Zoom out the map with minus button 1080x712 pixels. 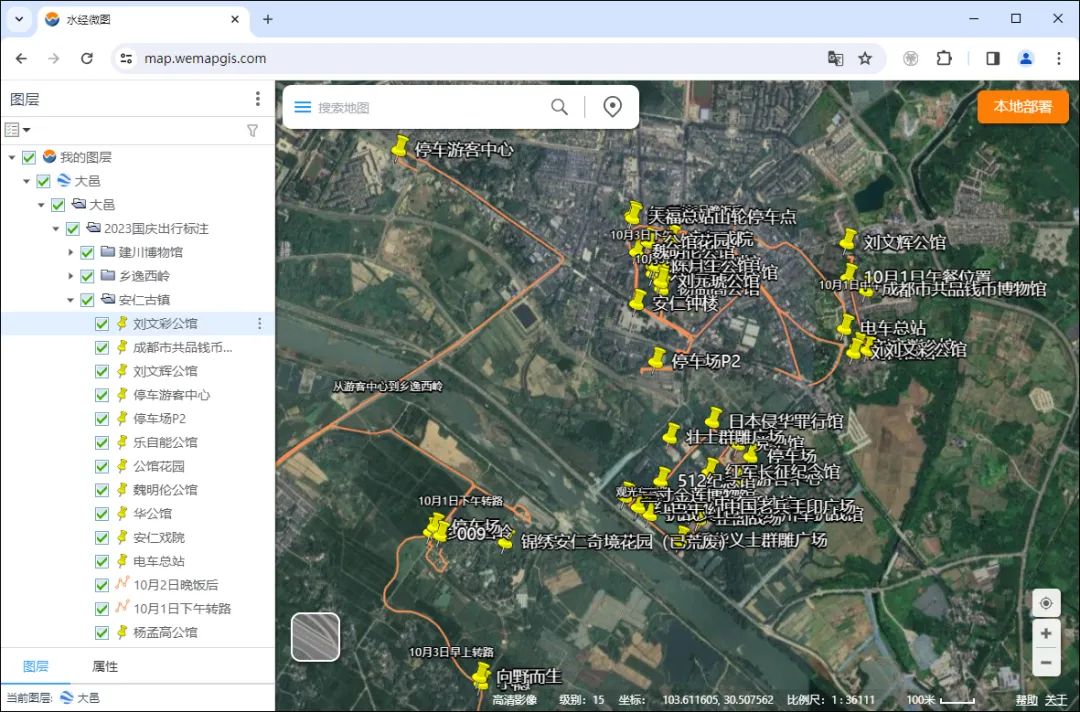[x=1045, y=661]
